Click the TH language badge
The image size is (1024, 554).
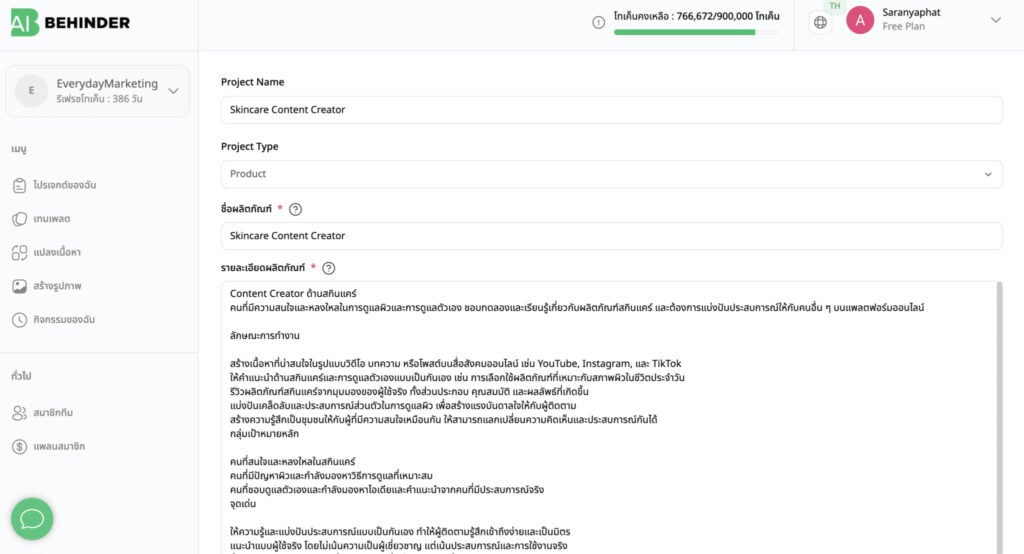tap(835, 6)
